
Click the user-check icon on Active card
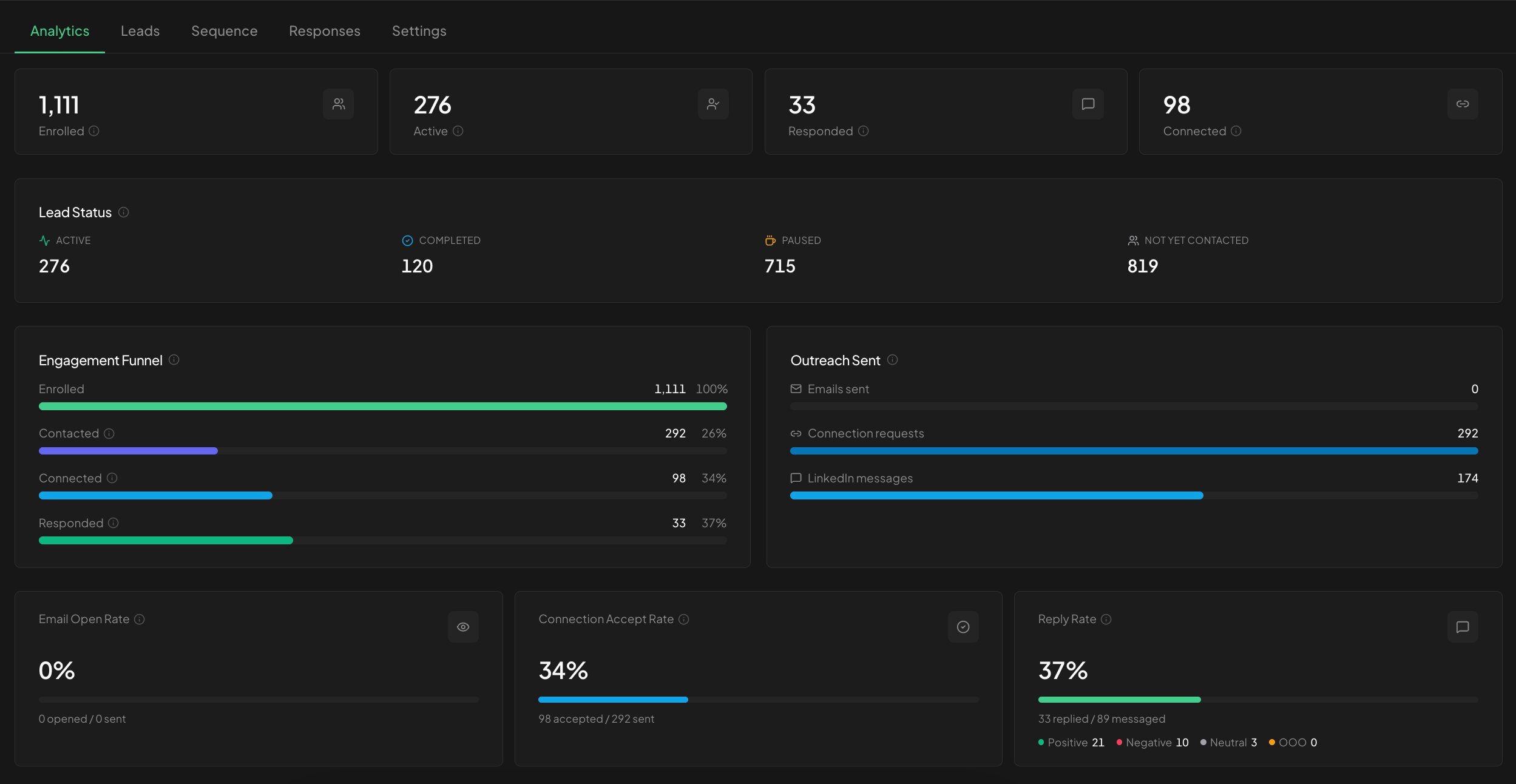tap(713, 104)
